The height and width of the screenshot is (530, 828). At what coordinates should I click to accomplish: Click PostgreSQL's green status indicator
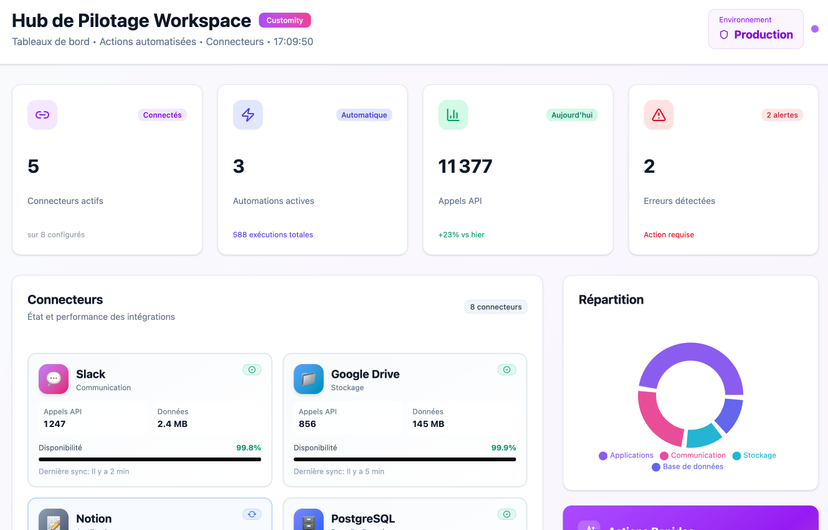tap(507, 514)
